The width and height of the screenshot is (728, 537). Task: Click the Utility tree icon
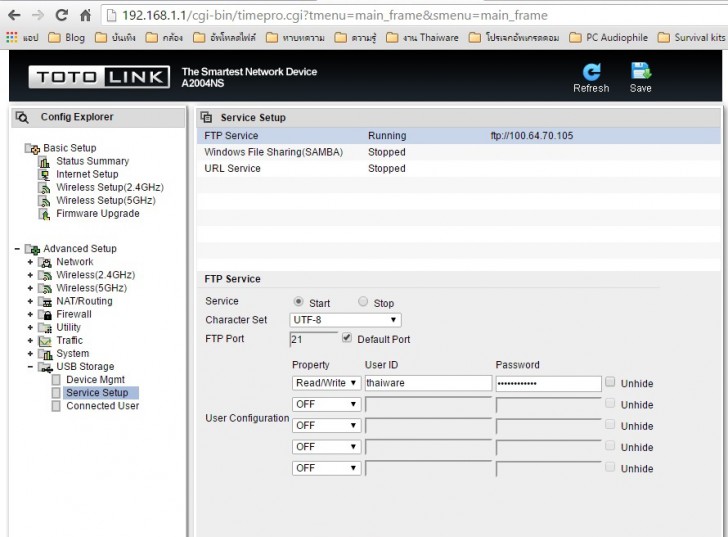[45, 328]
